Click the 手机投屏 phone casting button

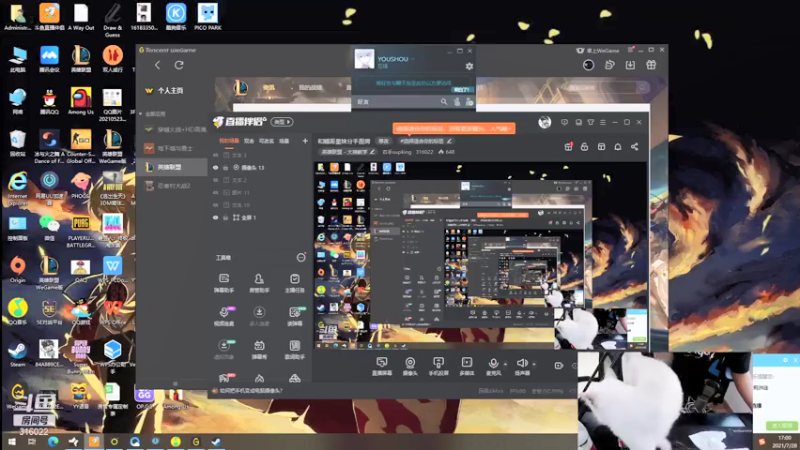click(438, 366)
